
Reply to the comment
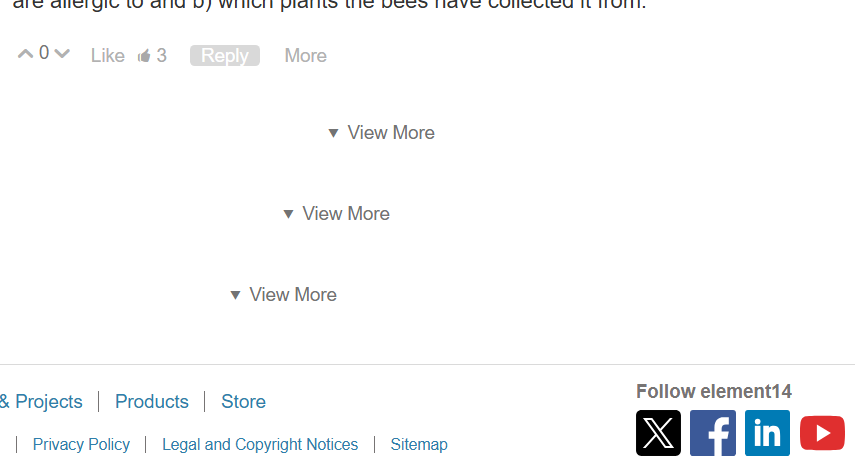tap(225, 56)
